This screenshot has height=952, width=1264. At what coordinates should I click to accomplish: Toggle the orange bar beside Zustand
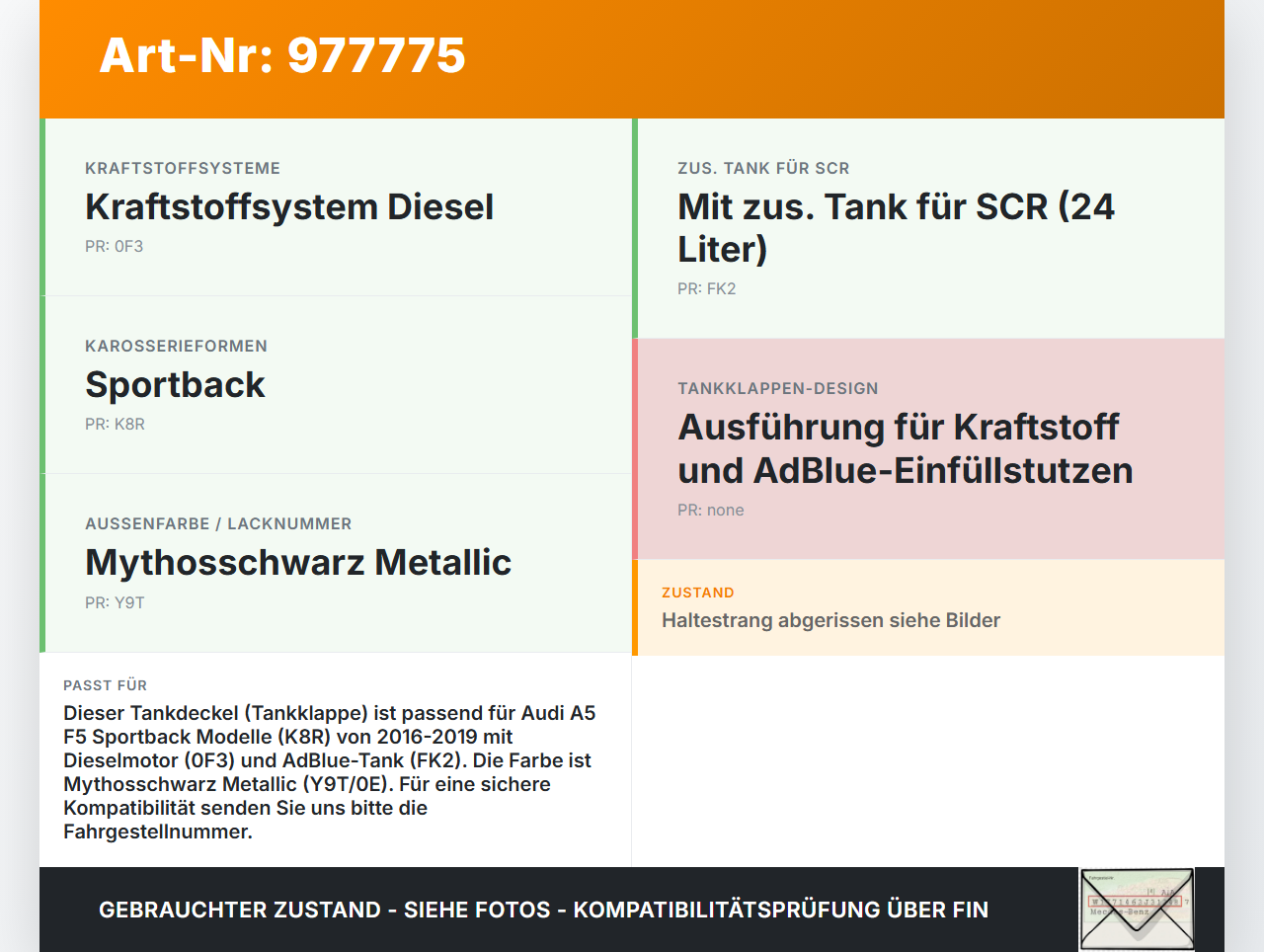tap(635, 607)
